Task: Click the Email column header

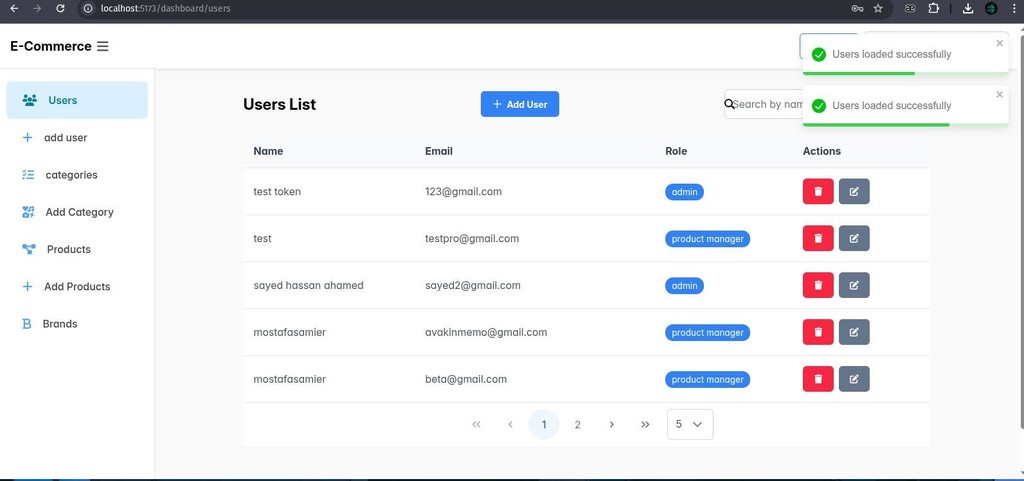Action: [439, 151]
